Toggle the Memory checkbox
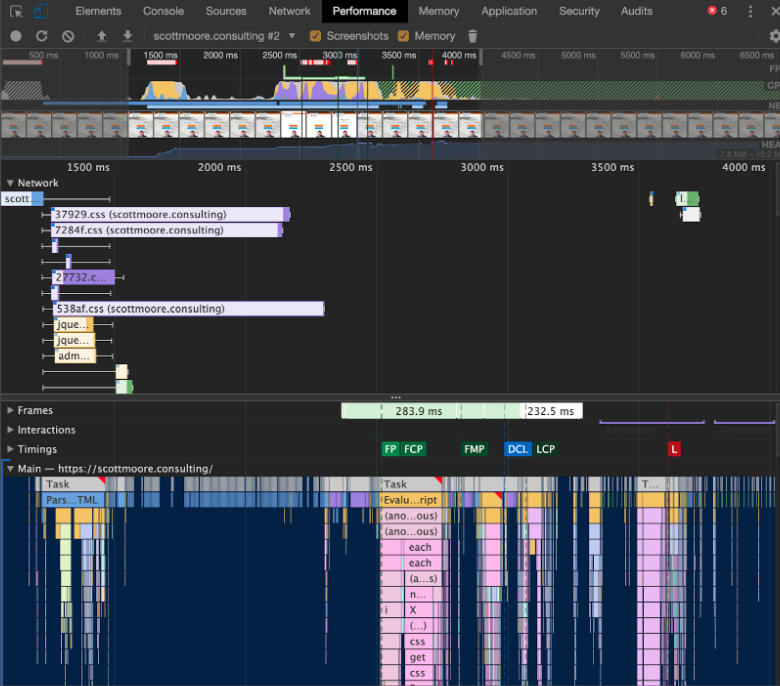780x686 pixels. 403,36
